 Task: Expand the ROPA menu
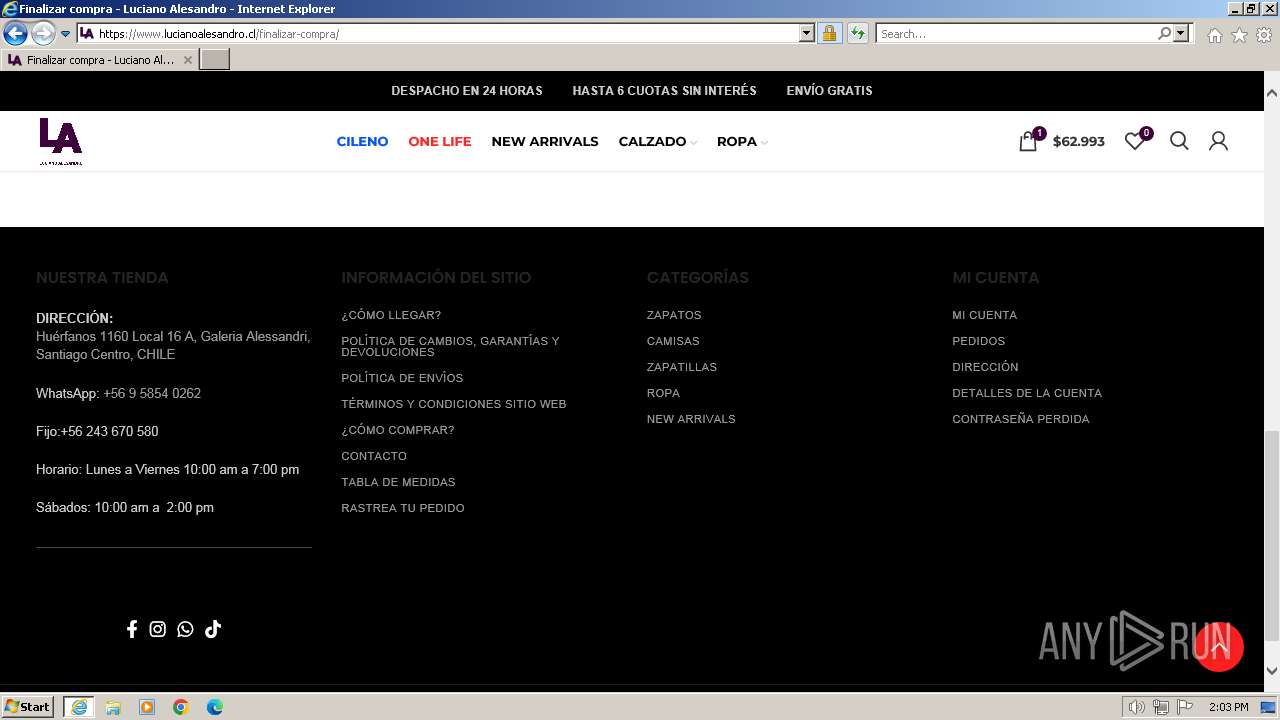[x=742, y=141]
